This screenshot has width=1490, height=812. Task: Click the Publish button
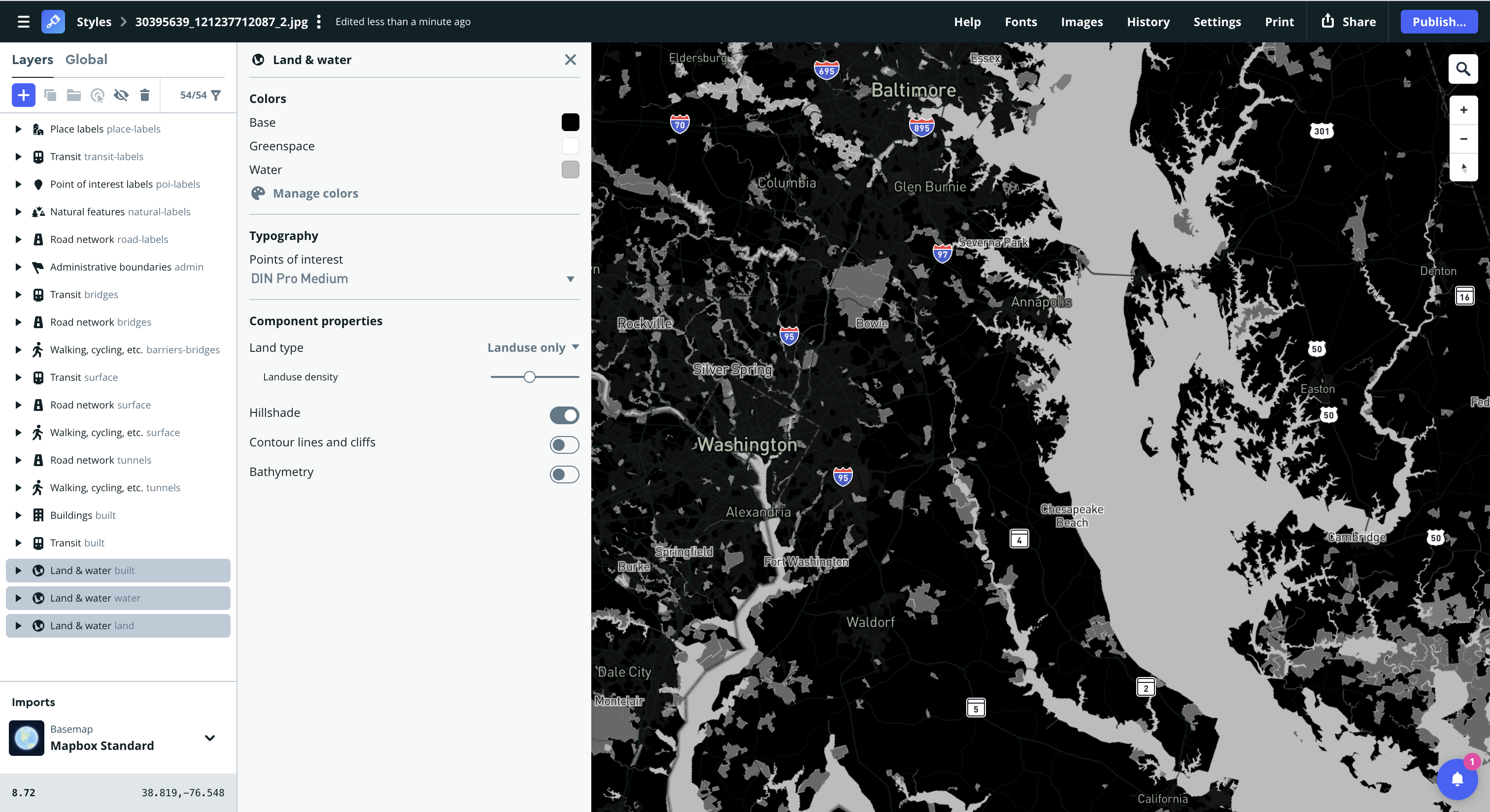1439,21
